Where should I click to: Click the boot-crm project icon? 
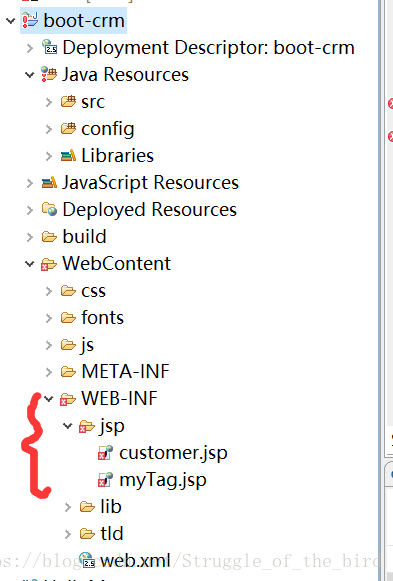point(30,20)
